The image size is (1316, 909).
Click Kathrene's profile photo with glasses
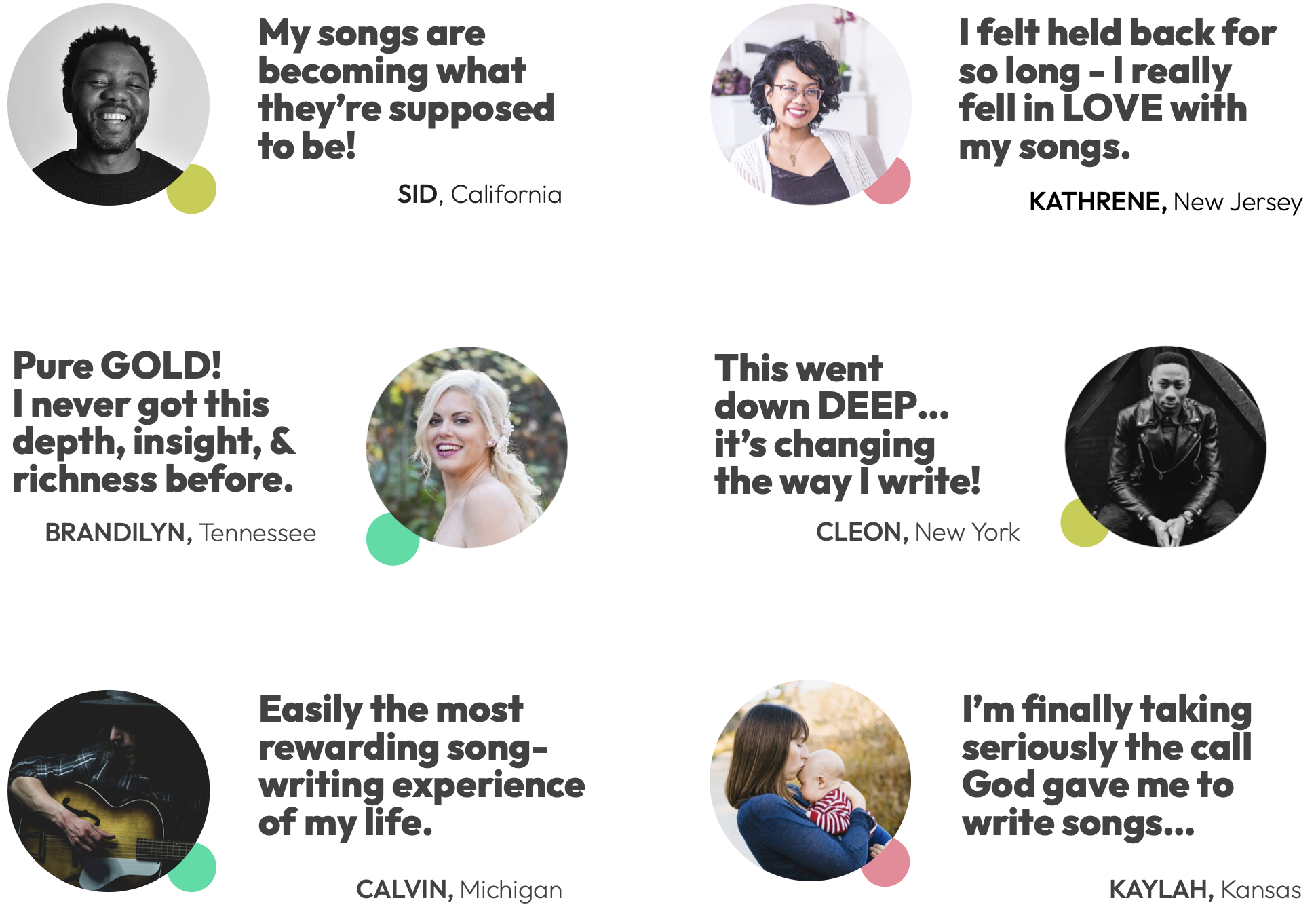coord(811,104)
